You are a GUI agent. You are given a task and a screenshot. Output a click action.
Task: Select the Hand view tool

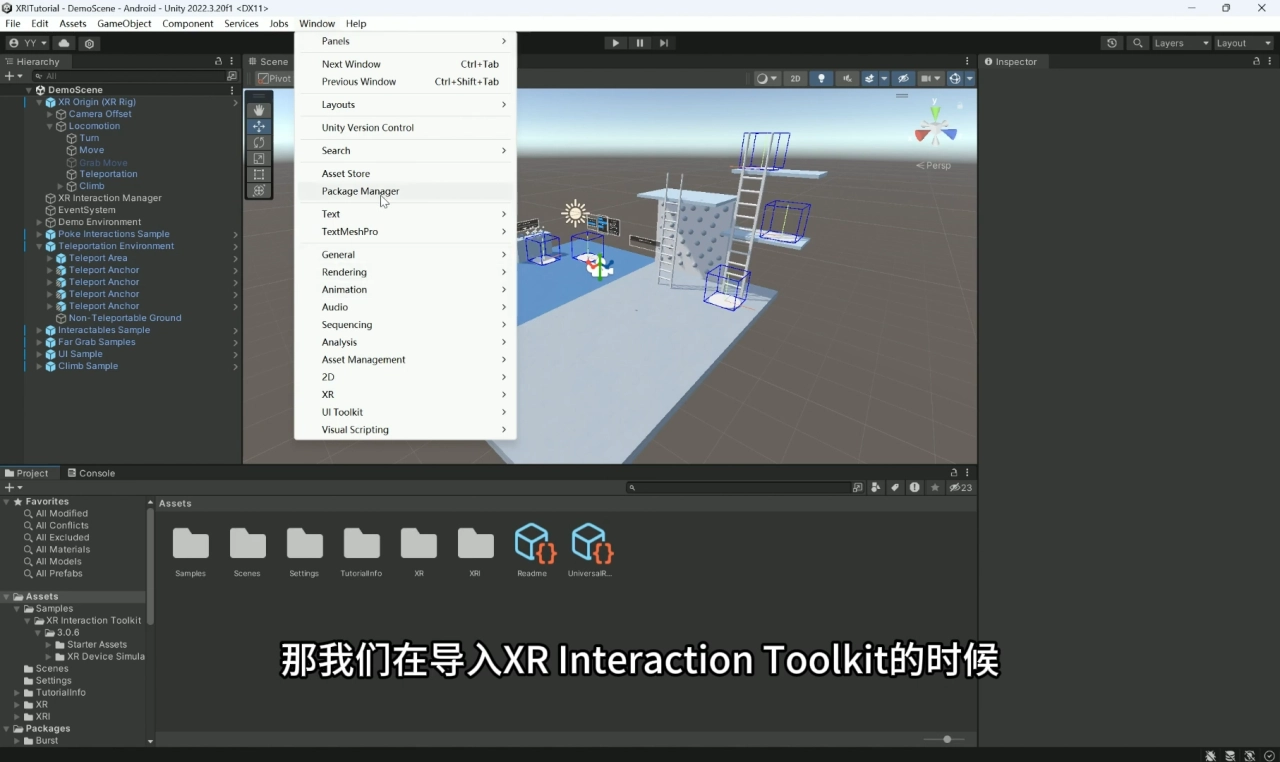click(x=259, y=110)
